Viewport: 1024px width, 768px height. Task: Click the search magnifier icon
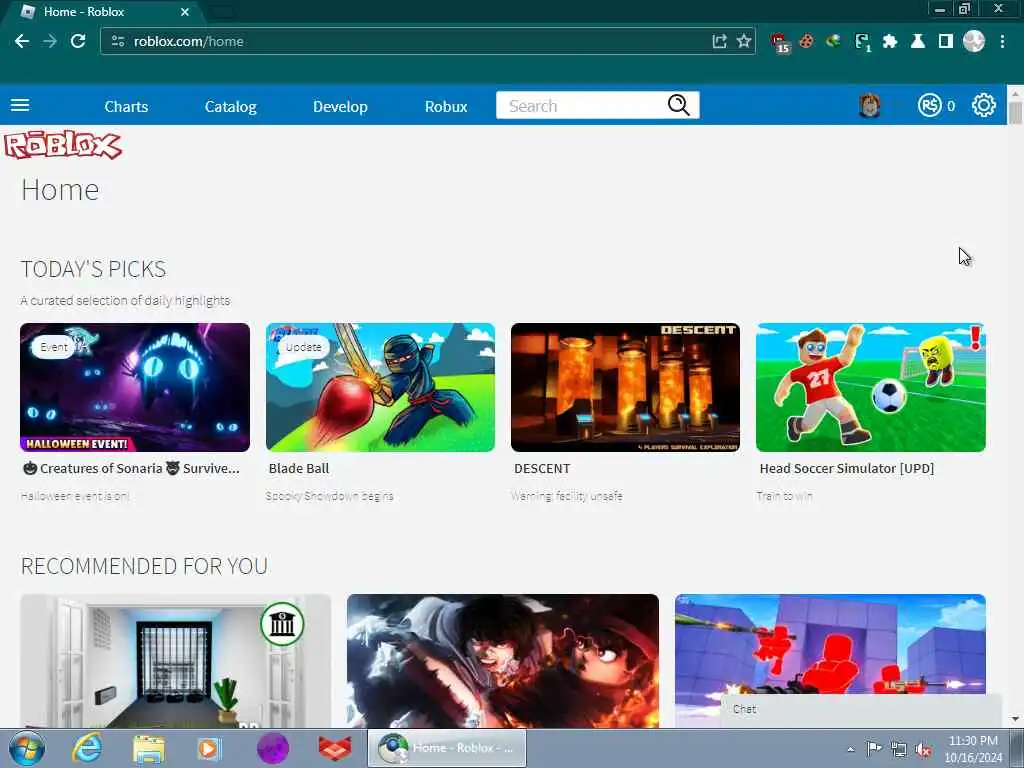point(679,105)
